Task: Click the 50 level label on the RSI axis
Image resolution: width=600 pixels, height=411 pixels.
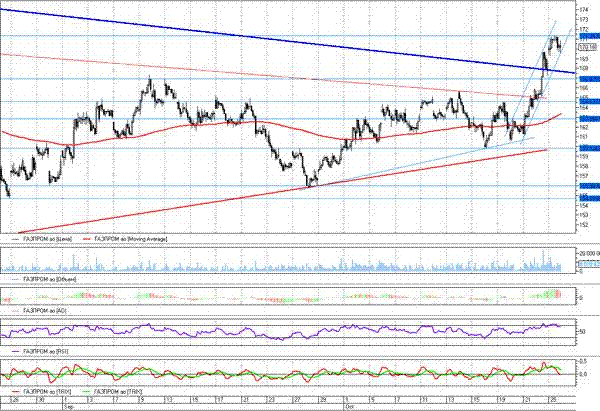Action: click(x=583, y=331)
